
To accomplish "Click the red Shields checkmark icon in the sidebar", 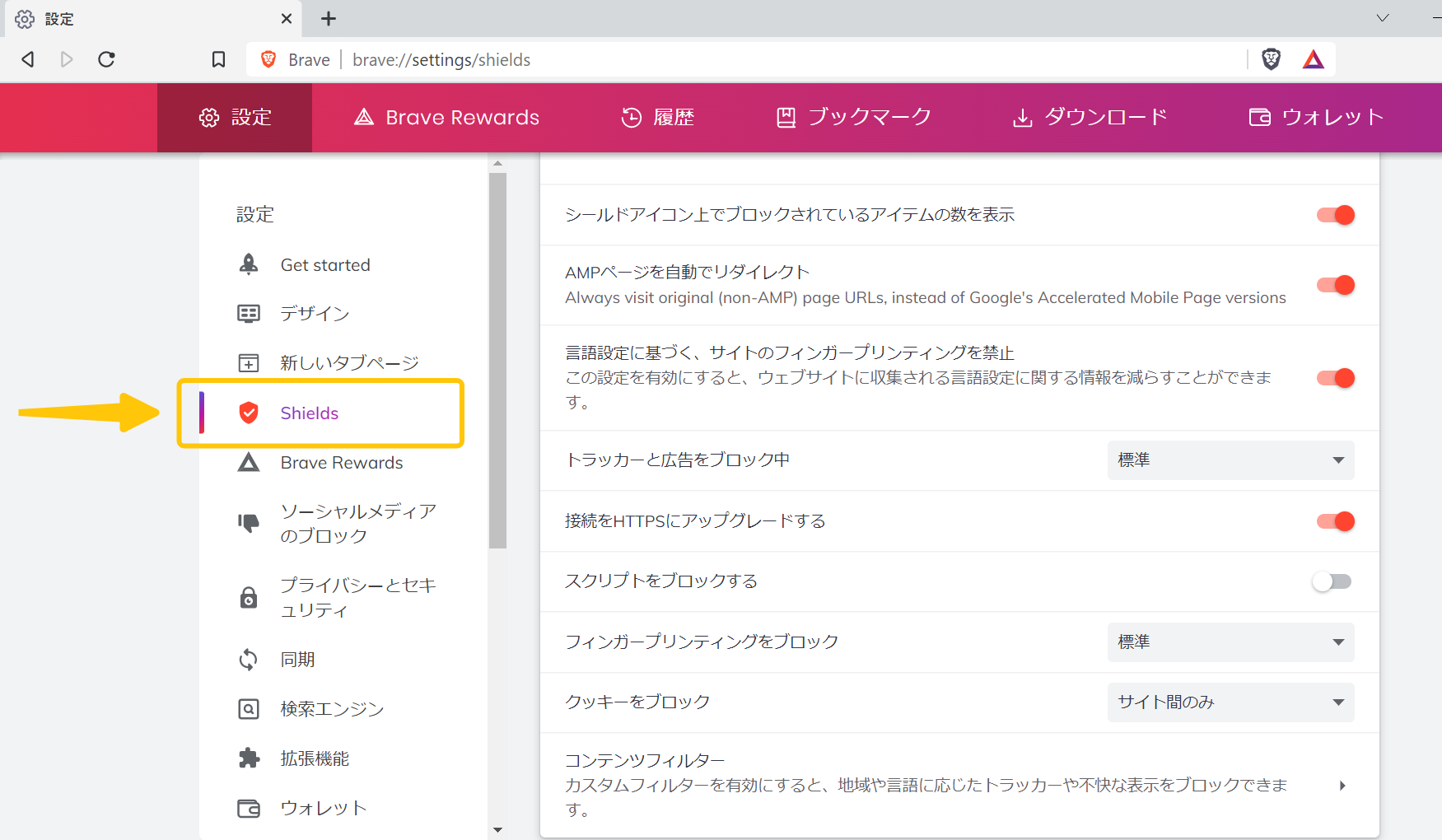I will click(x=249, y=413).
